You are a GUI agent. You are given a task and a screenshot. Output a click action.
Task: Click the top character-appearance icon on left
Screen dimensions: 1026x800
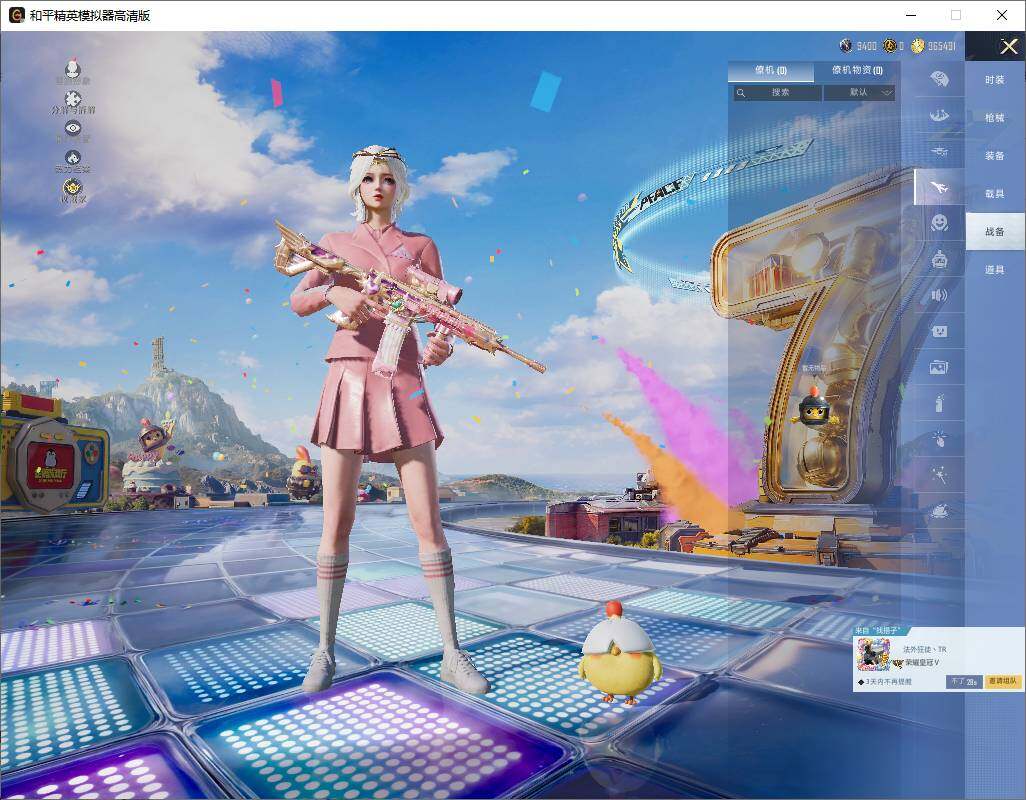click(73, 69)
